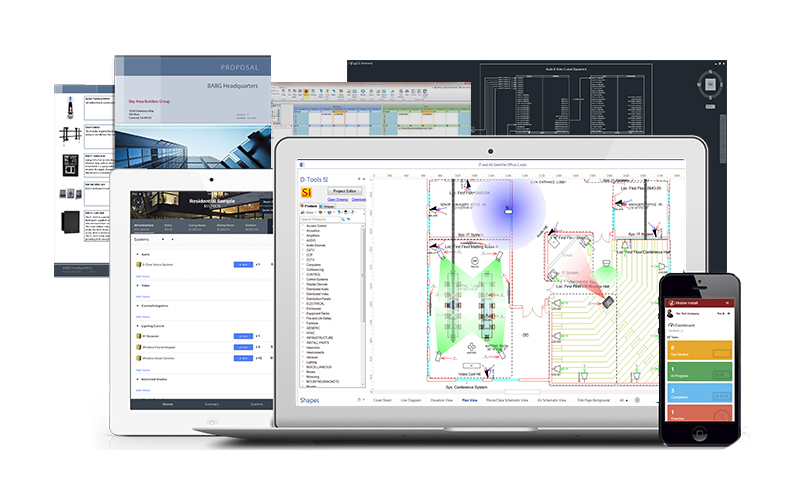Screen dimensions: 800x500
Task: Select INFRASTRUCTURE in the product list
Action: click(319, 337)
